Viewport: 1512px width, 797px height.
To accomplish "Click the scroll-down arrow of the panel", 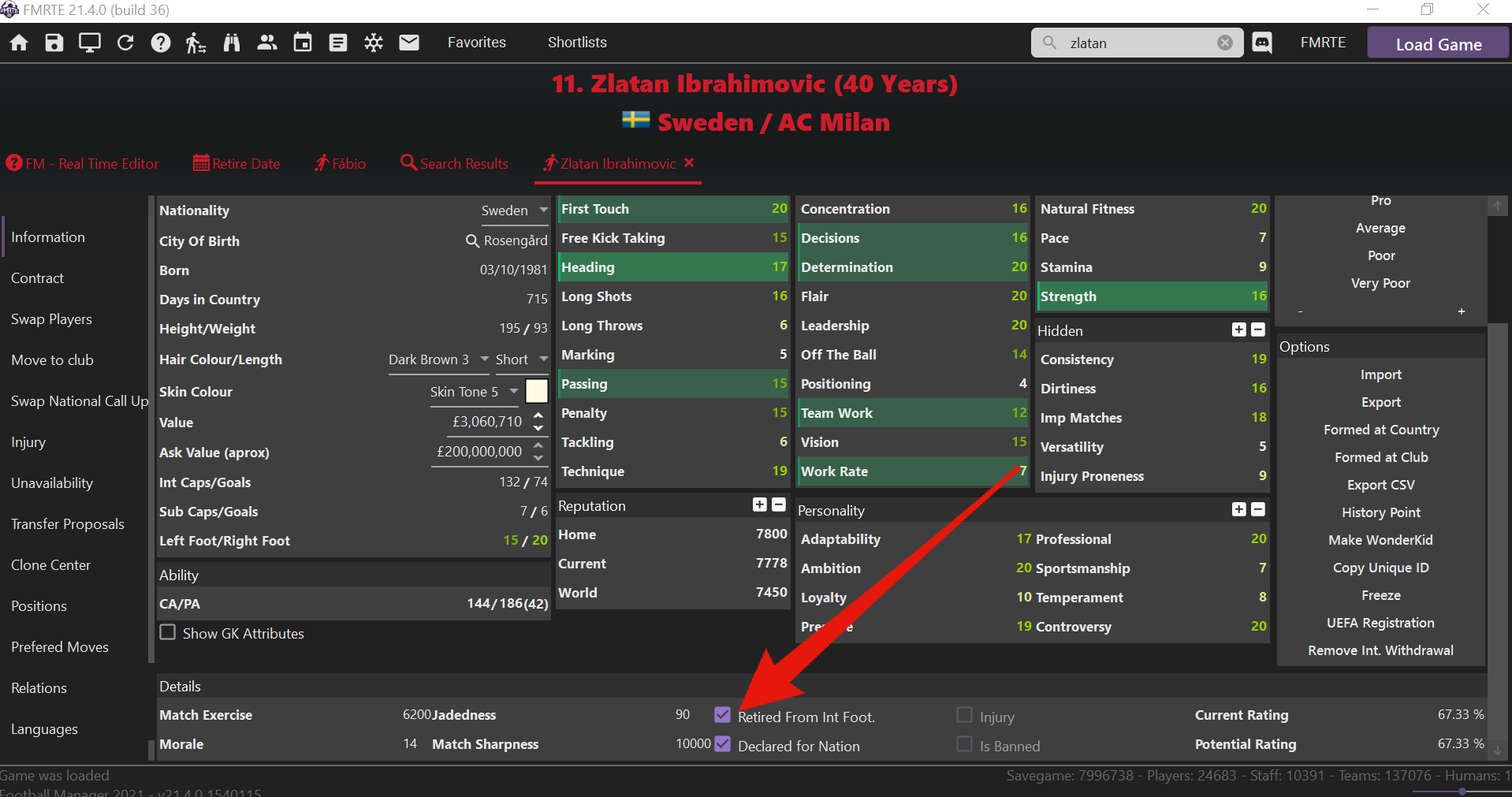I will click(1497, 750).
